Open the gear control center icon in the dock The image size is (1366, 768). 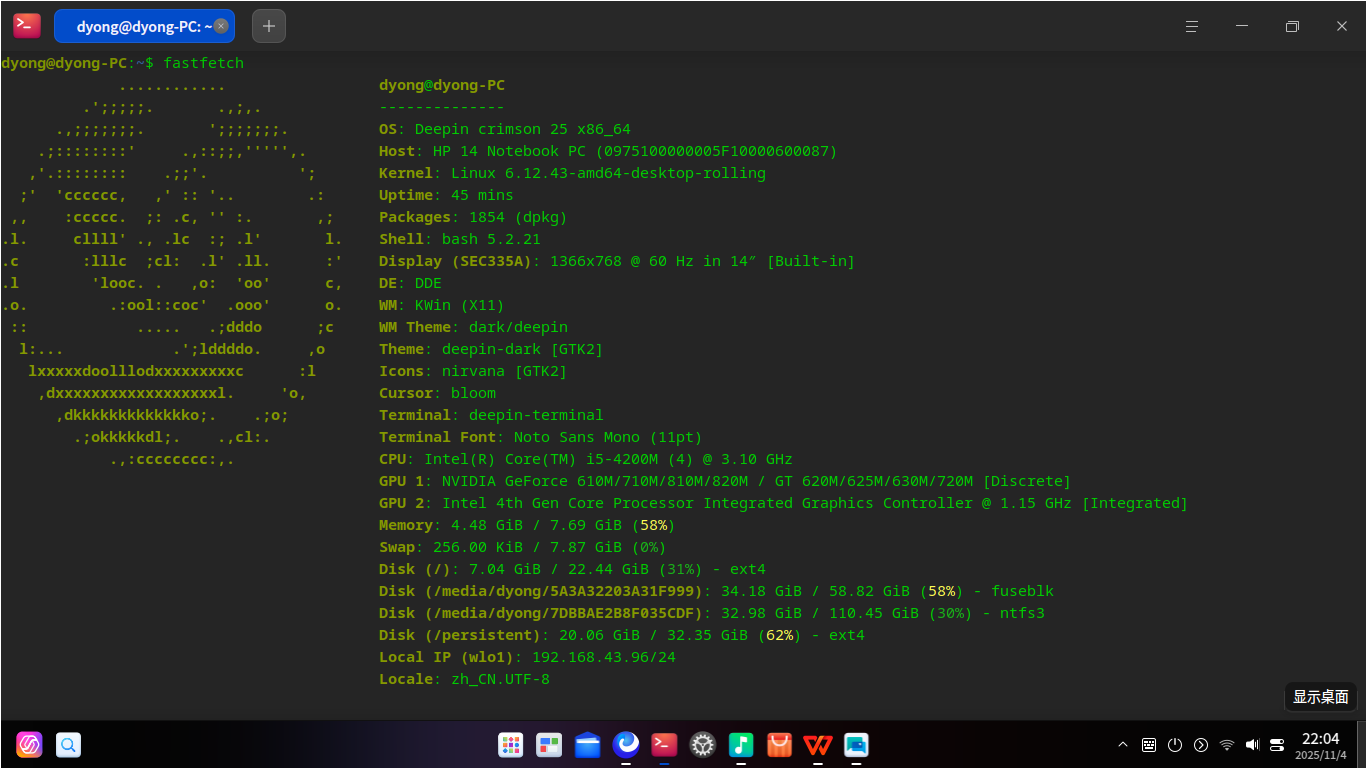tap(703, 745)
